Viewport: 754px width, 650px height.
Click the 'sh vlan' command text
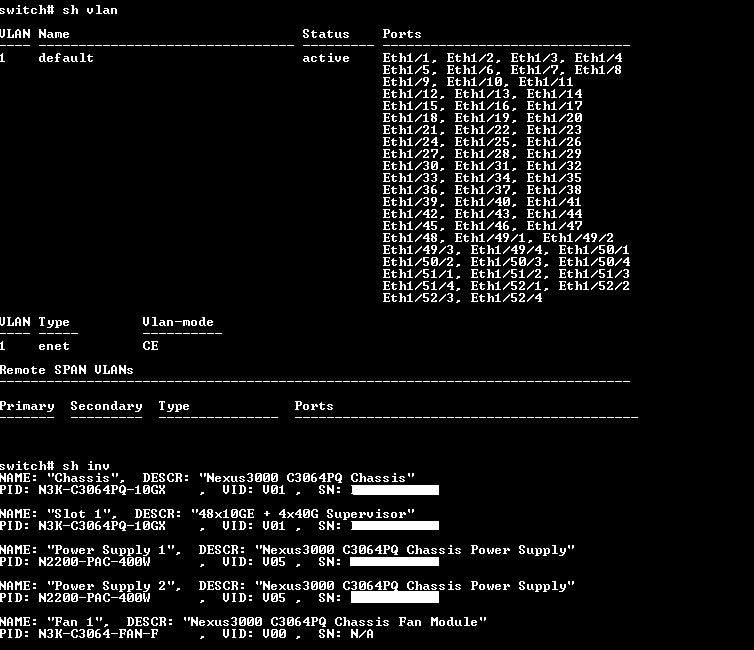click(x=90, y=10)
